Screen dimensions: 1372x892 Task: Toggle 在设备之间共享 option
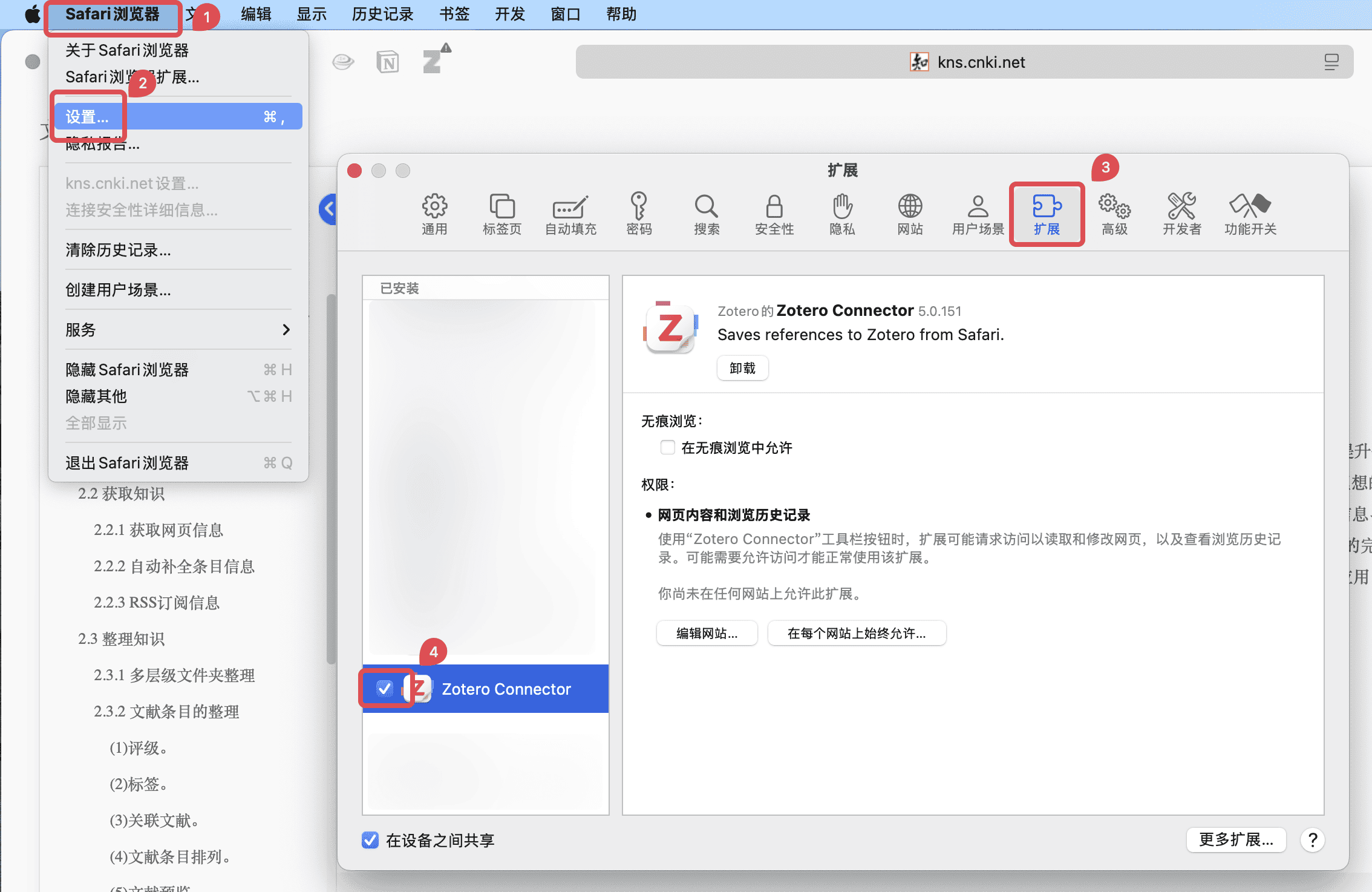click(x=370, y=840)
